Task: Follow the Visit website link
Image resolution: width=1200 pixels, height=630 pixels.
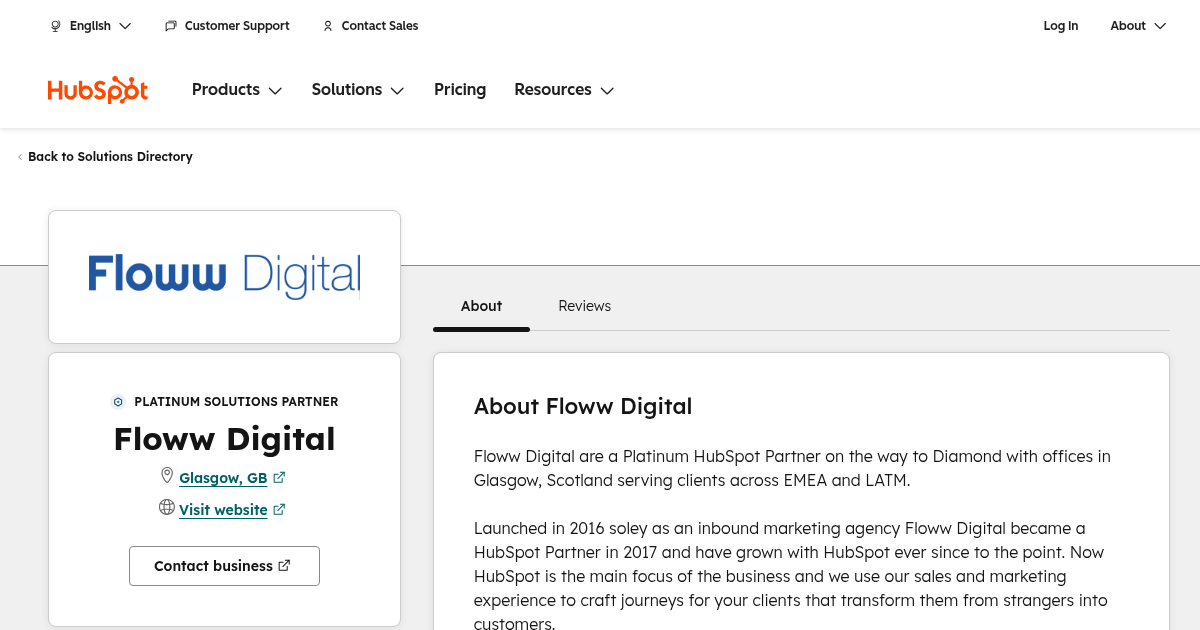Action: pos(223,510)
